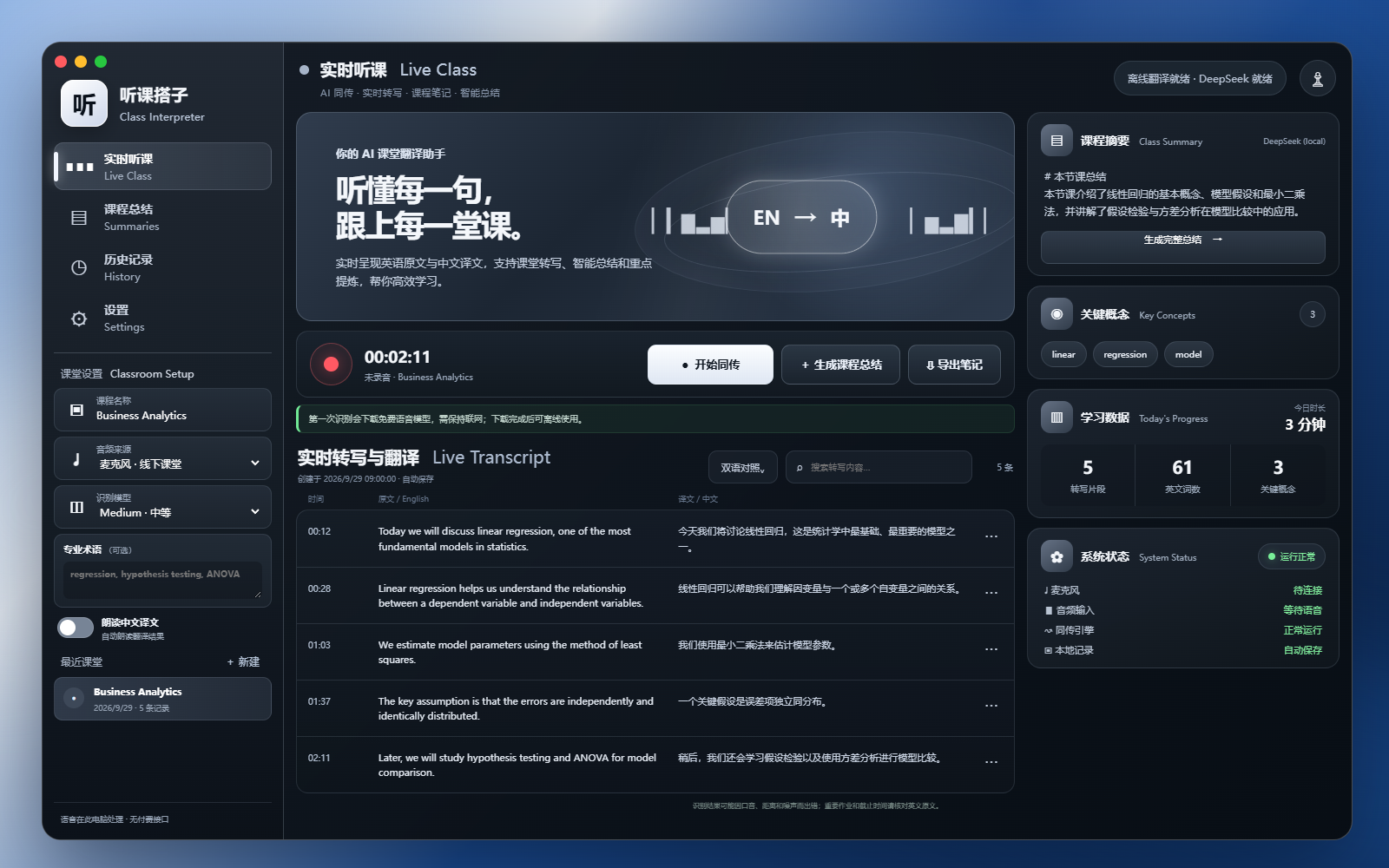The image size is (1389, 868).
Task: Click the 课程摘要 panel icon
Action: click(1057, 141)
